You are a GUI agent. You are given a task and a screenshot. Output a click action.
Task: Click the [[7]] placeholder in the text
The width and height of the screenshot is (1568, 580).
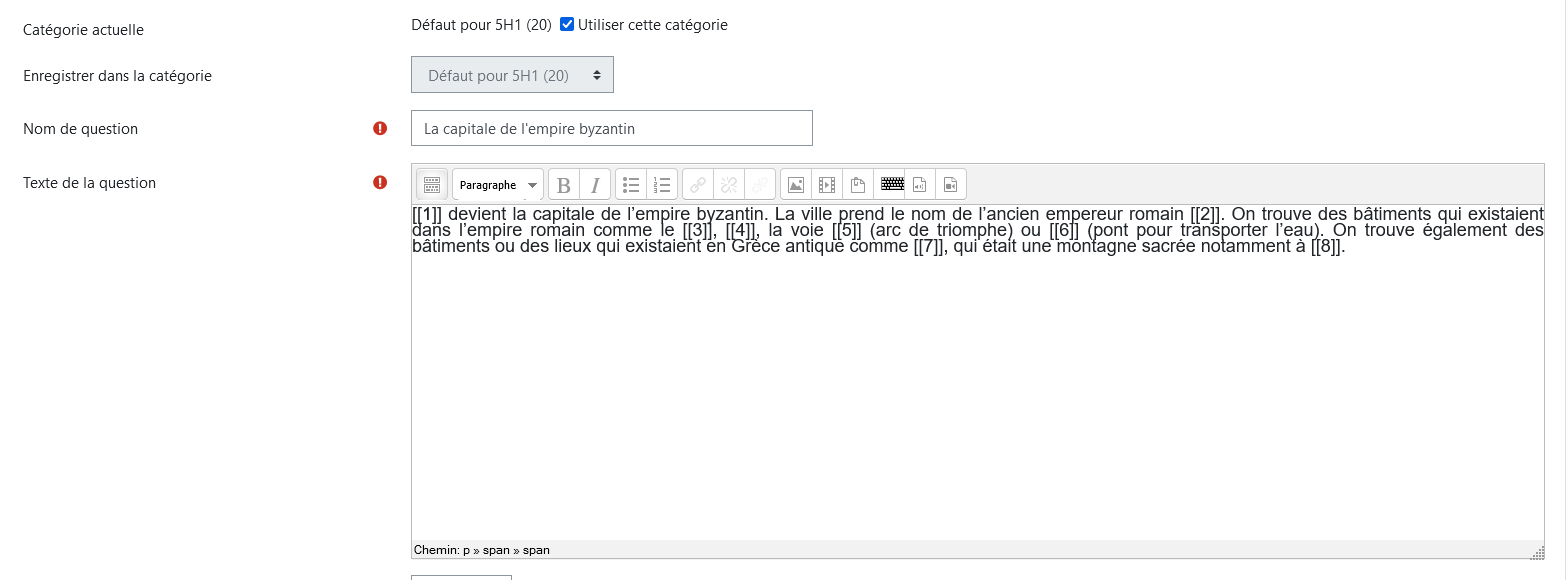[x=930, y=246]
